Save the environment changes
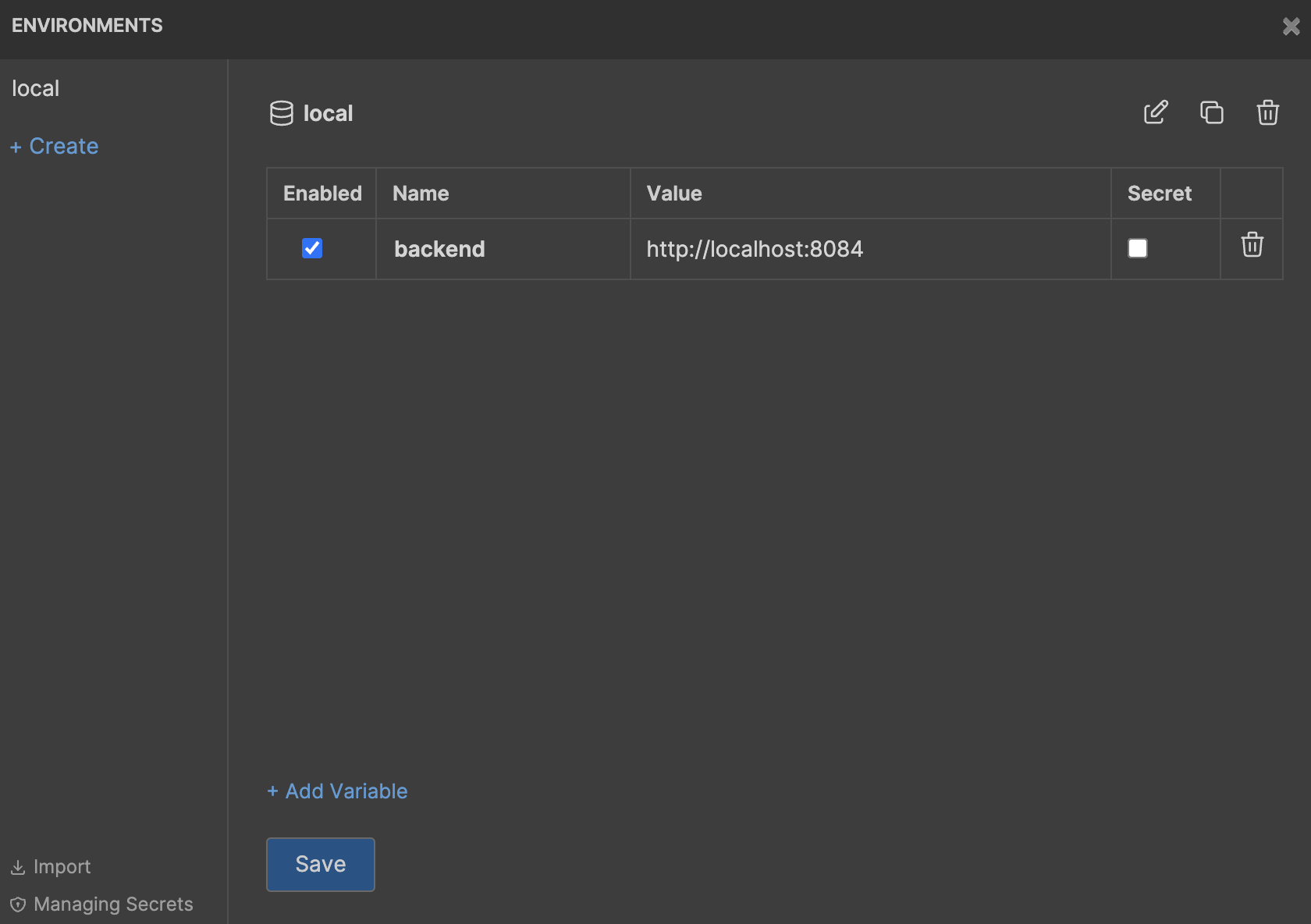Screen dimensions: 1311x924 tap(320, 864)
